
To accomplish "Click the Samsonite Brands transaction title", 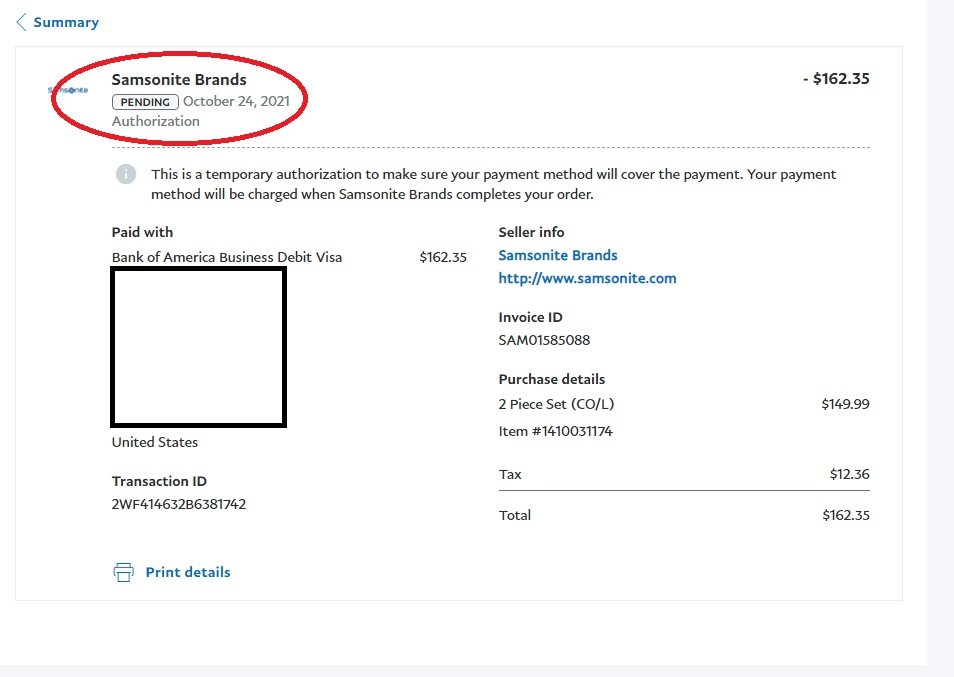I will 179,79.
